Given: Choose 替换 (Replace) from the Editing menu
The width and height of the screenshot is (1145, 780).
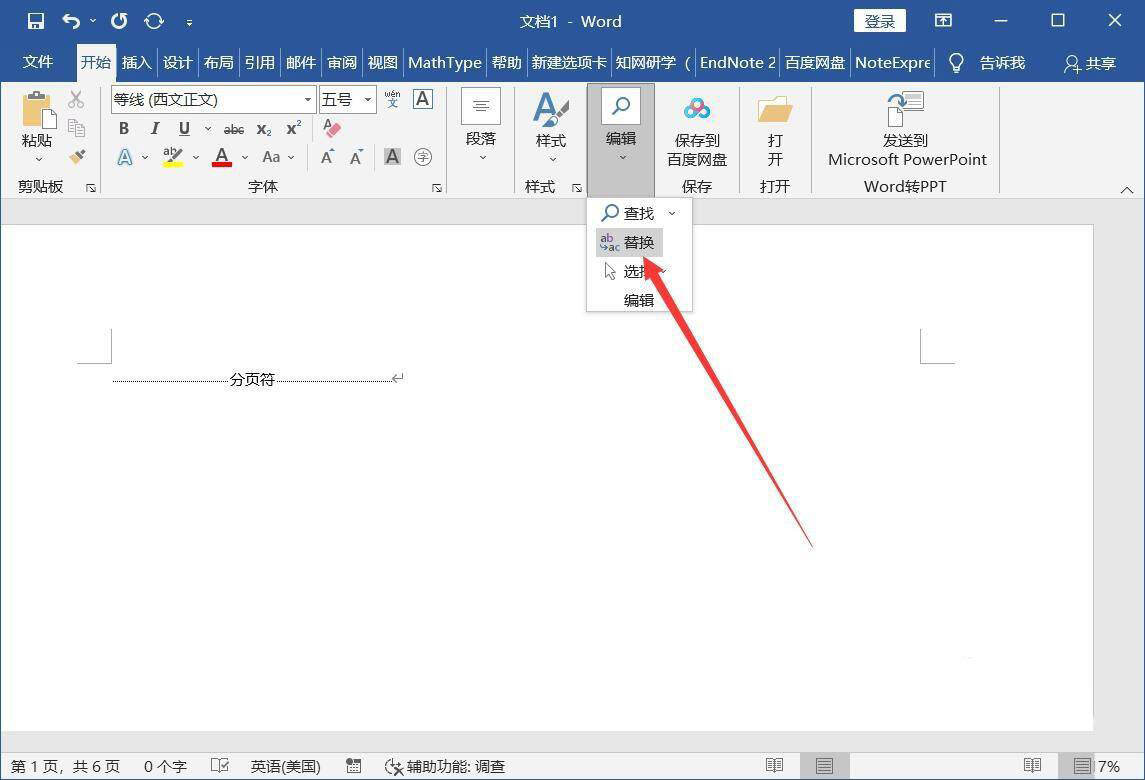Looking at the screenshot, I should (x=639, y=241).
